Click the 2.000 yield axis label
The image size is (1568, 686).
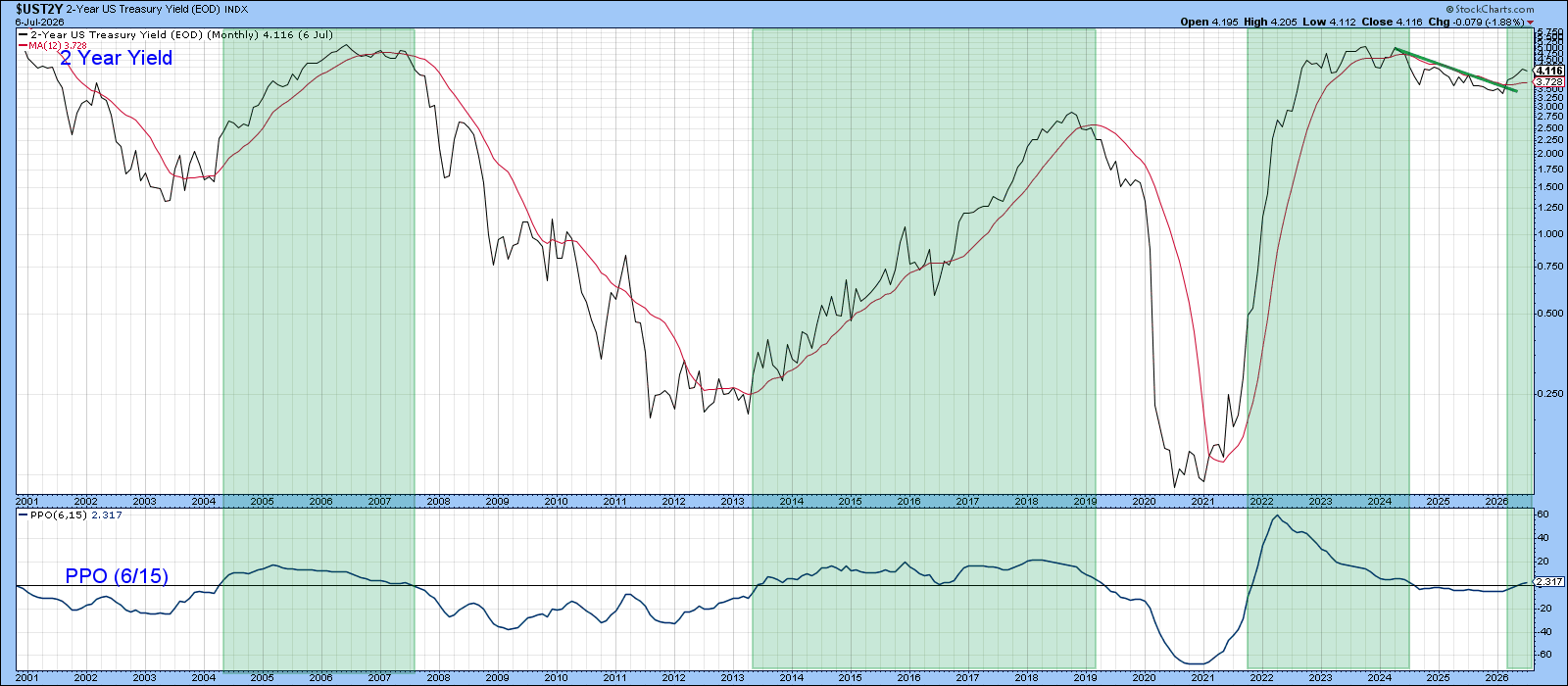(x=1549, y=153)
